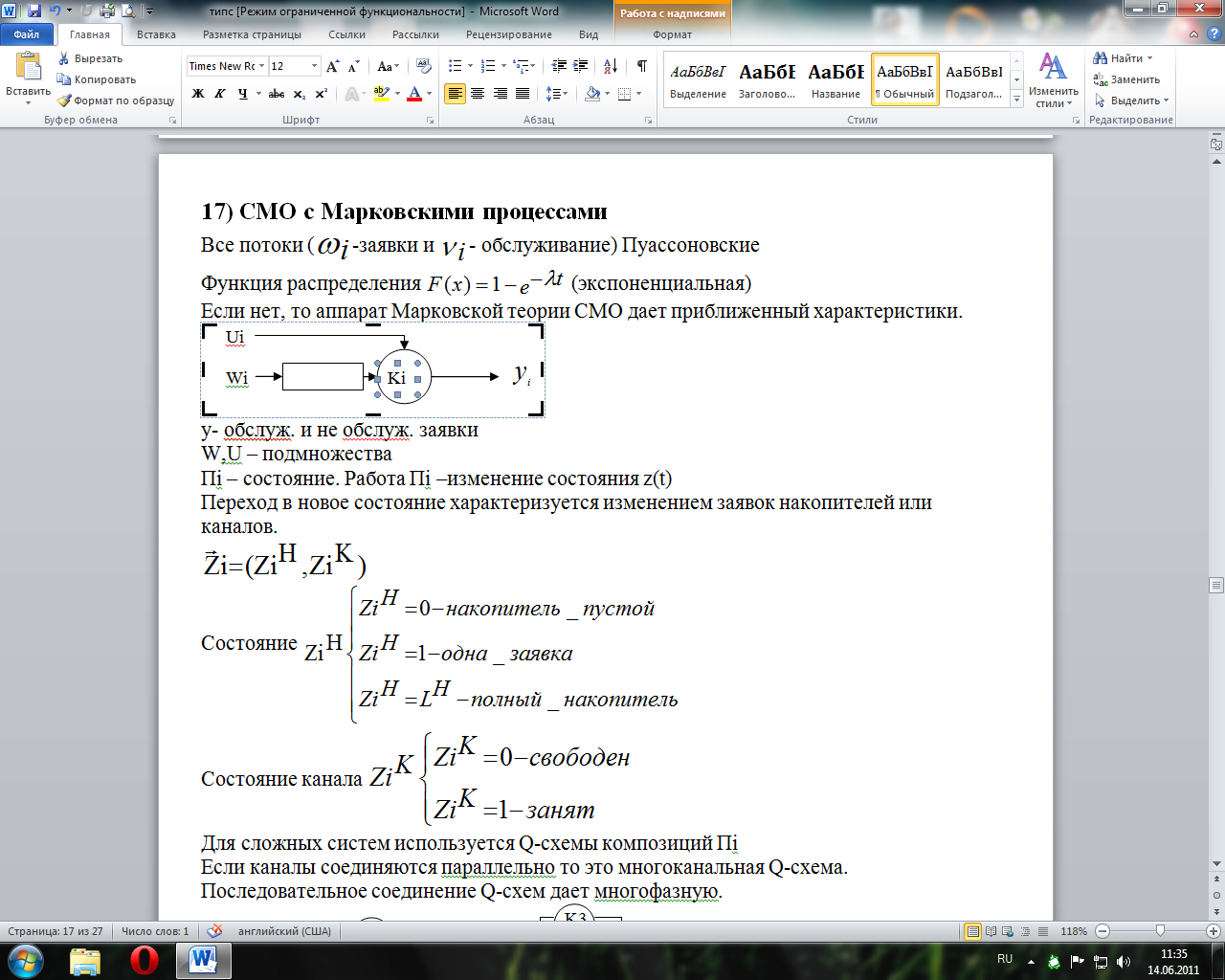
Task: Toggle align text left
Action: point(455,94)
